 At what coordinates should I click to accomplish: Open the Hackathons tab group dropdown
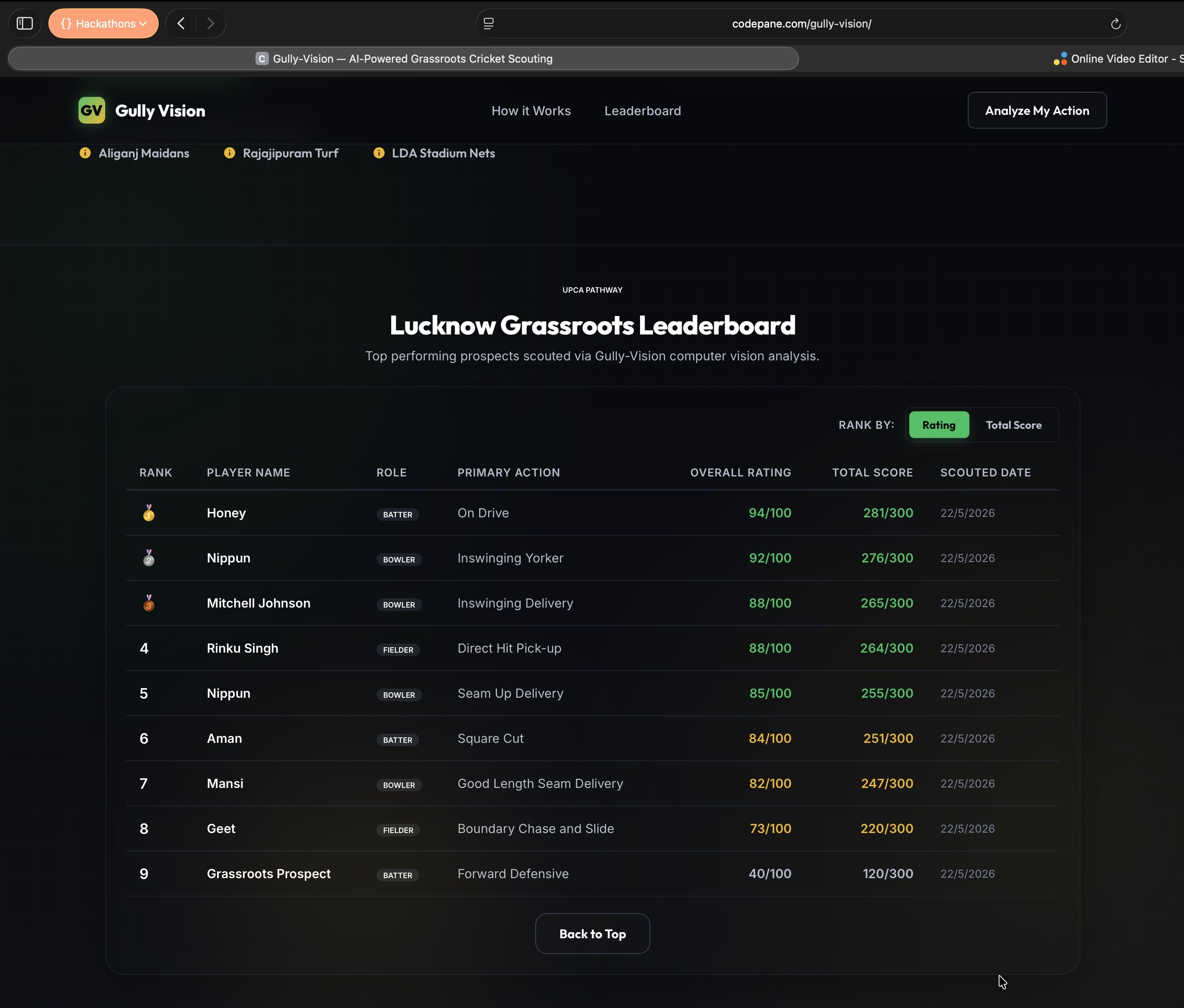(x=104, y=23)
